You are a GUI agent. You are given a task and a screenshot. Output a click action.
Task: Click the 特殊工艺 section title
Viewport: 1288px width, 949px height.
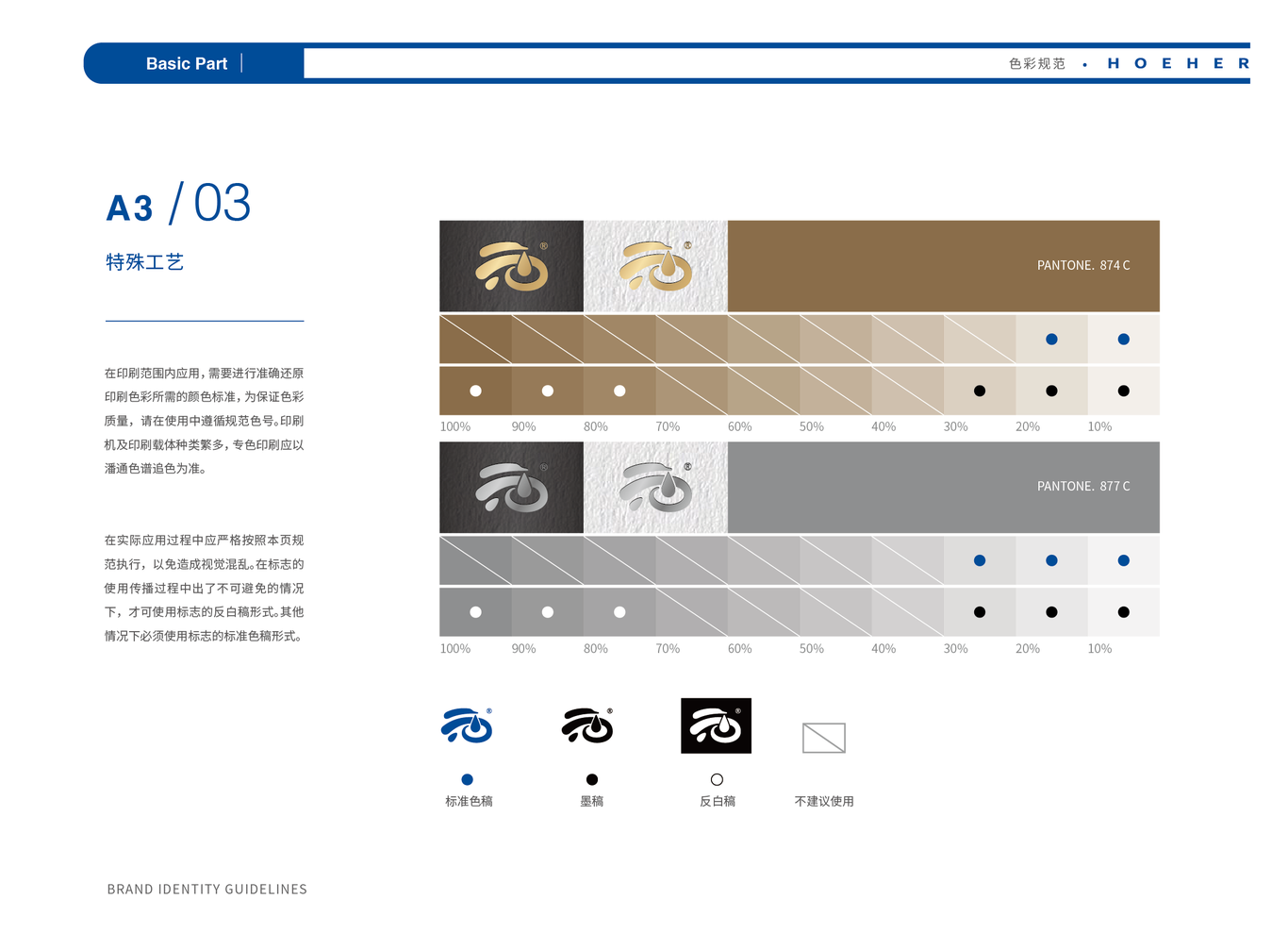(x=144, y=262)
